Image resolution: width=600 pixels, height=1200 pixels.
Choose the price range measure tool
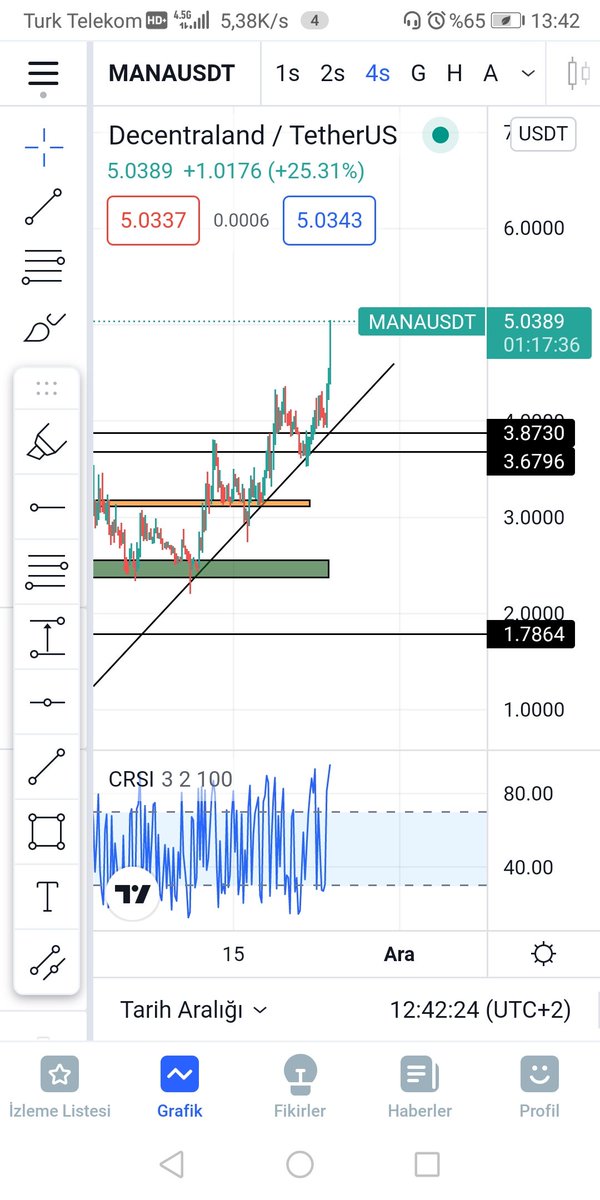[x=46, y=638]
